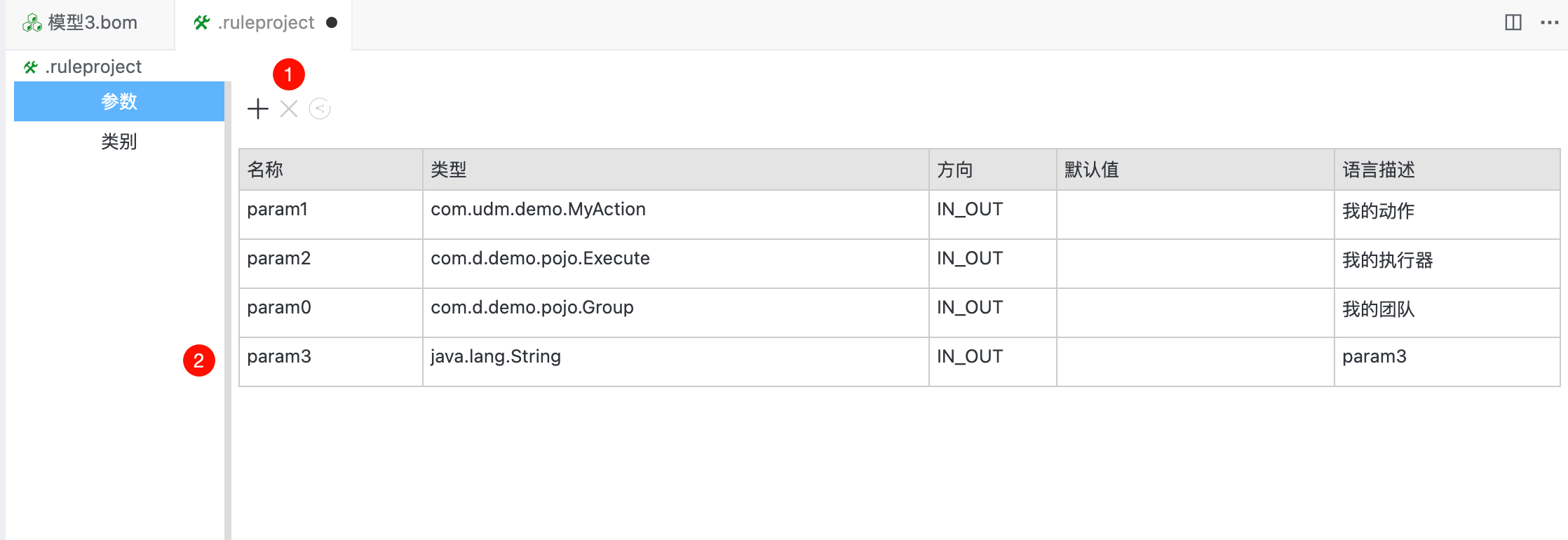This screenshot has height=540, width=1568.
Task: Select the 参数 sidebar item
Action: pos(119,102)
